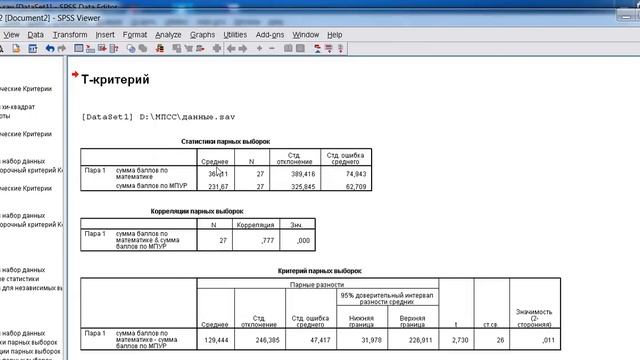Click the blue Undo arrow icon
Screen dimensions: 640x360
50,49
